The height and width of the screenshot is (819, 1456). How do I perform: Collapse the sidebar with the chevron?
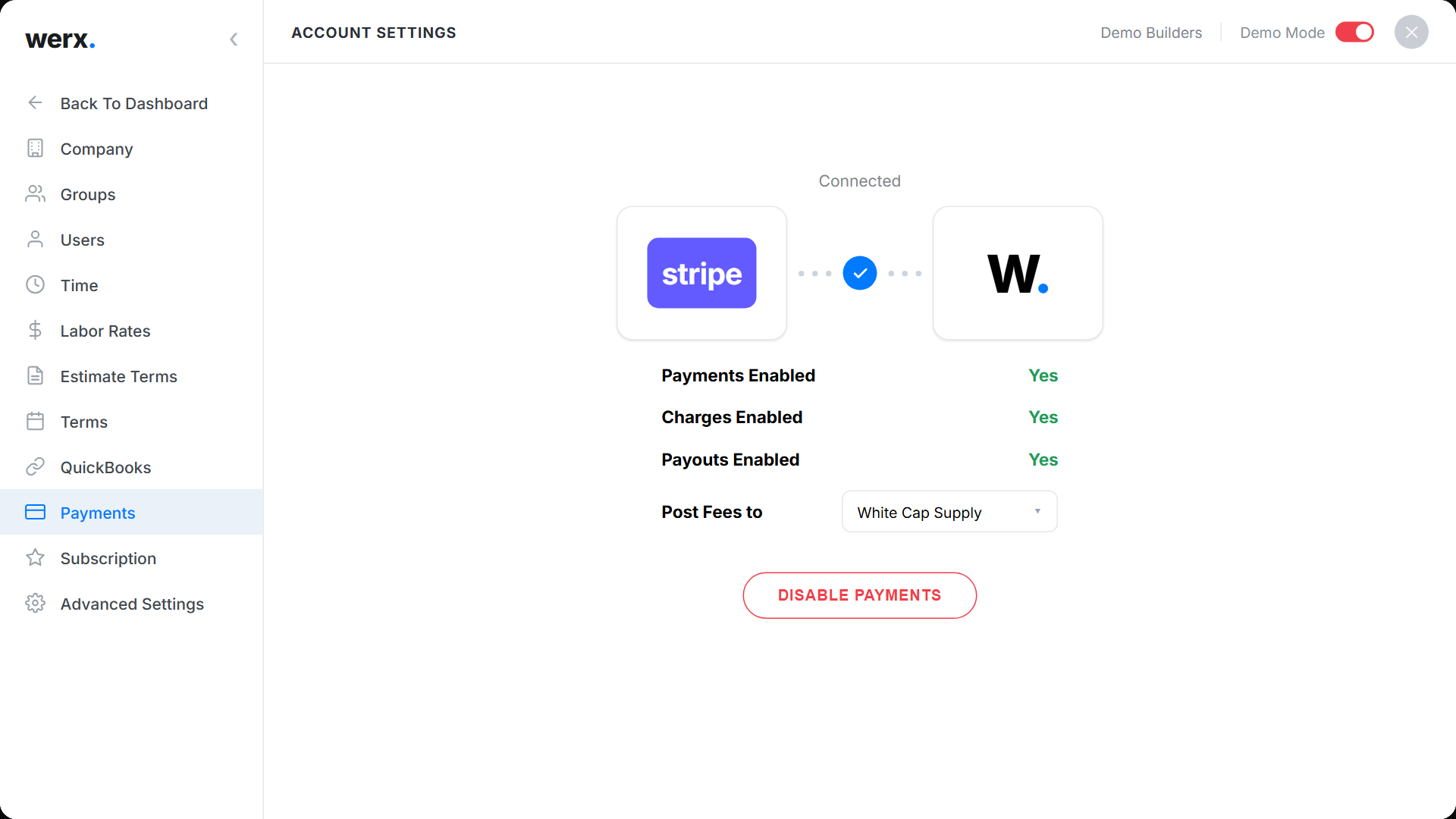(234, 39)
